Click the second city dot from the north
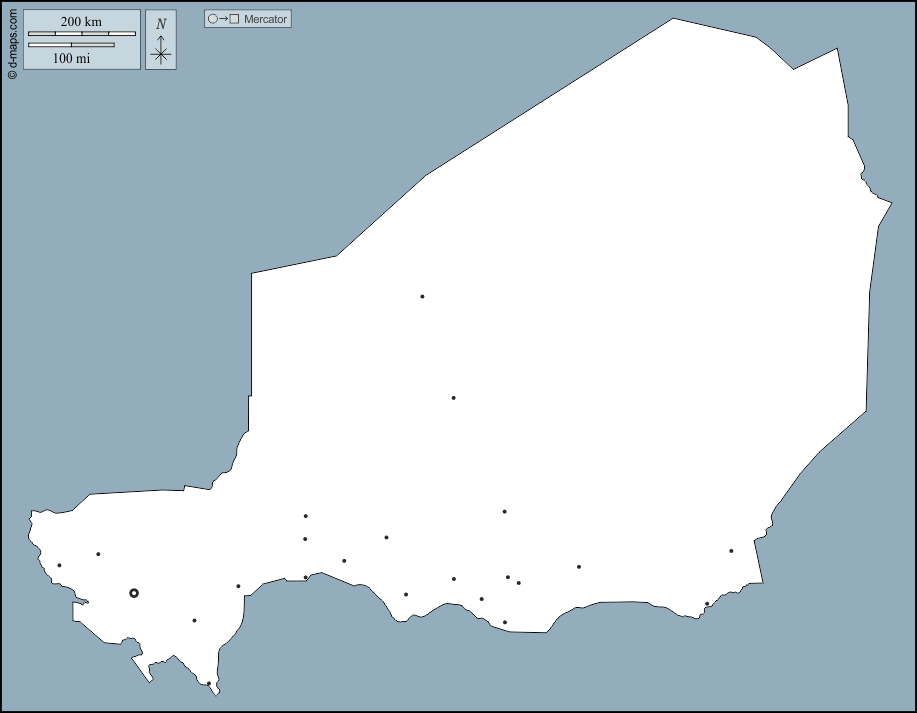The width and height of the screenshot is (917, 713). 453,398
